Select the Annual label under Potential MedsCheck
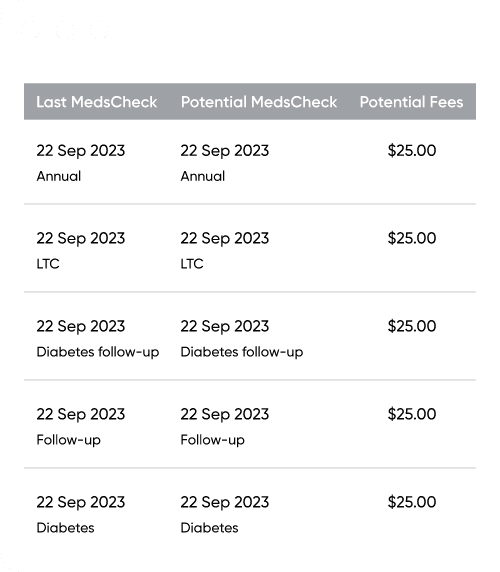Viewport: 500px width, 572px height. pyautogui.click(x=203, y=177)
